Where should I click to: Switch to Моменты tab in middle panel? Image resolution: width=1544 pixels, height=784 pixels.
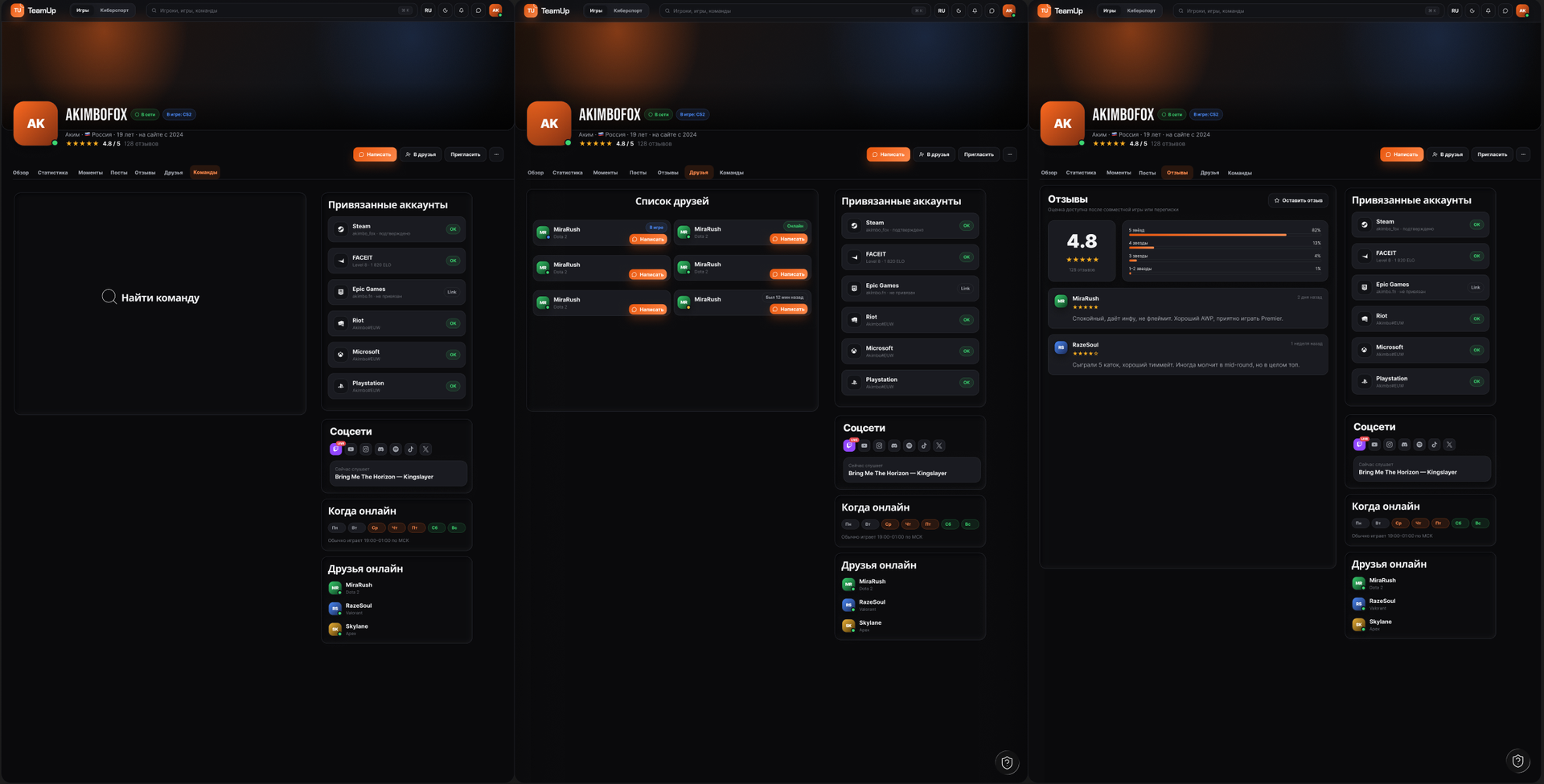pyautogui.click(x=606, y=172)
